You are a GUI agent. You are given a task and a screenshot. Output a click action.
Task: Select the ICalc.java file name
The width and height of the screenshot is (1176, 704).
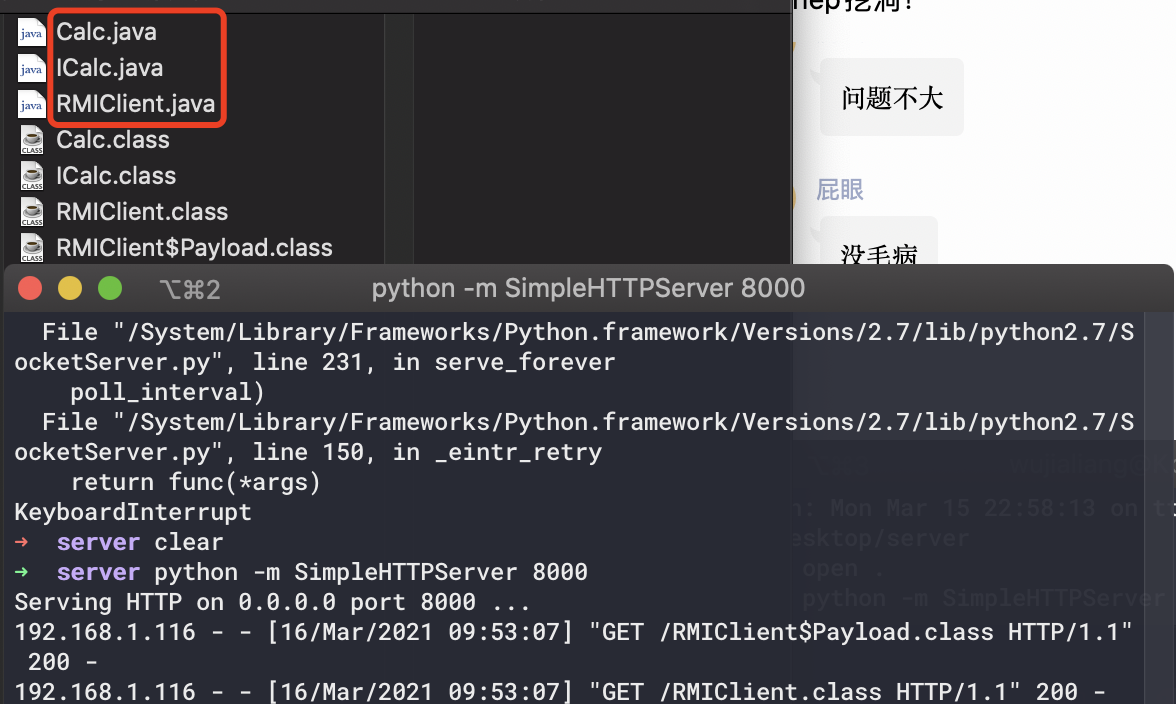coord(109,68)
